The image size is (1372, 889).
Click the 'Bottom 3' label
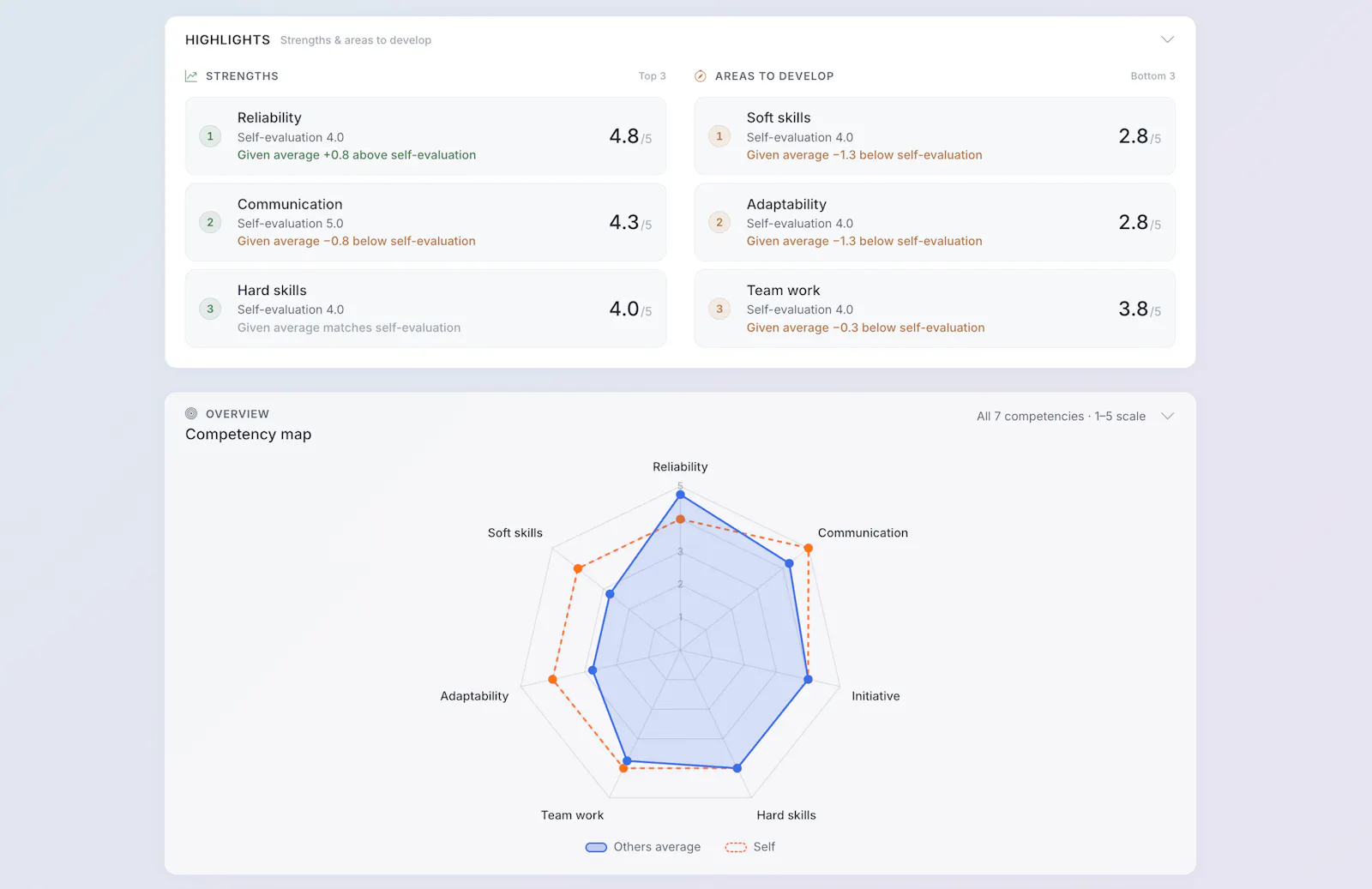click(1153, 76)
